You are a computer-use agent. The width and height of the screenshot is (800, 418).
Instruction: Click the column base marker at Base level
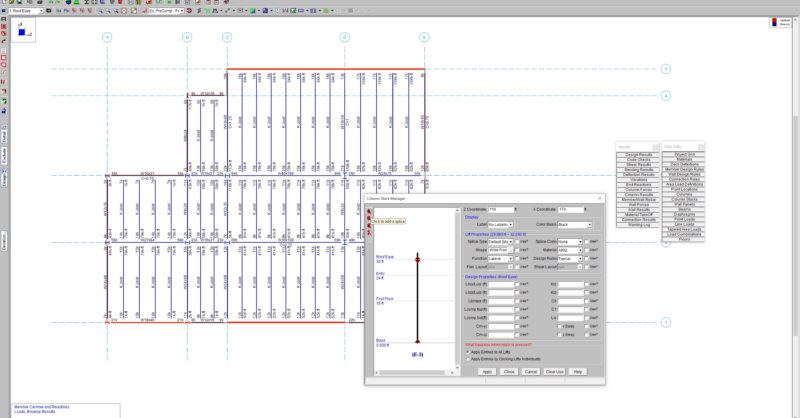click(x=418, y=342)
